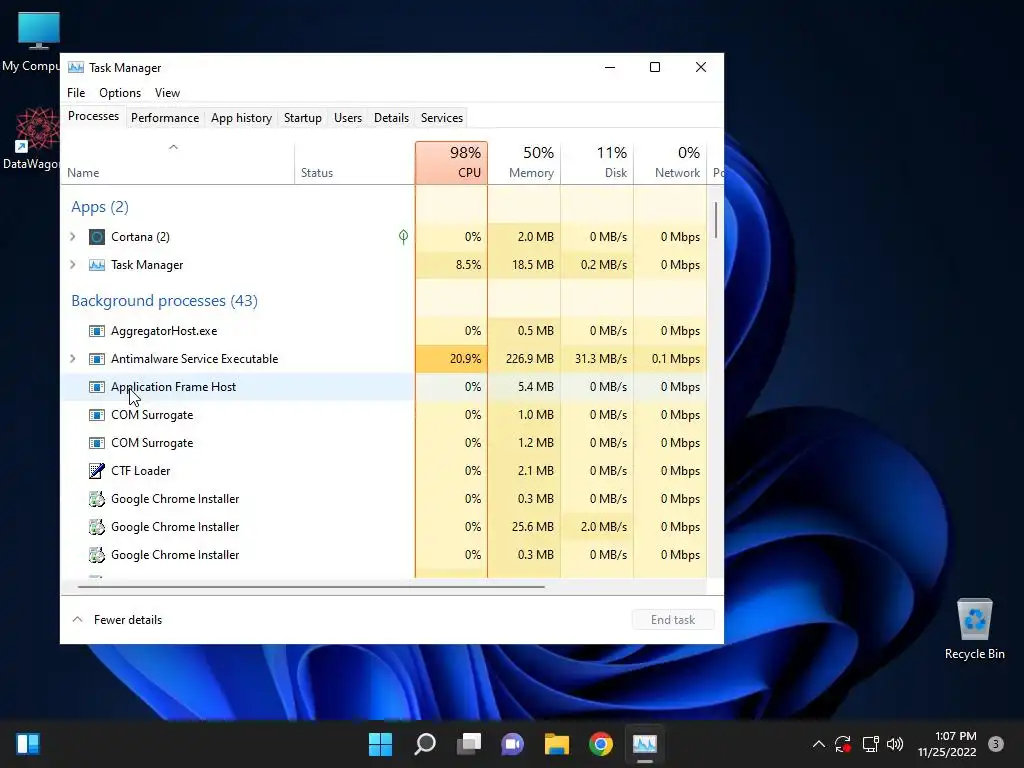Sort by the 0% Network column header
1024x768 pixels.
pyautogui.click(x=671, y=163)
